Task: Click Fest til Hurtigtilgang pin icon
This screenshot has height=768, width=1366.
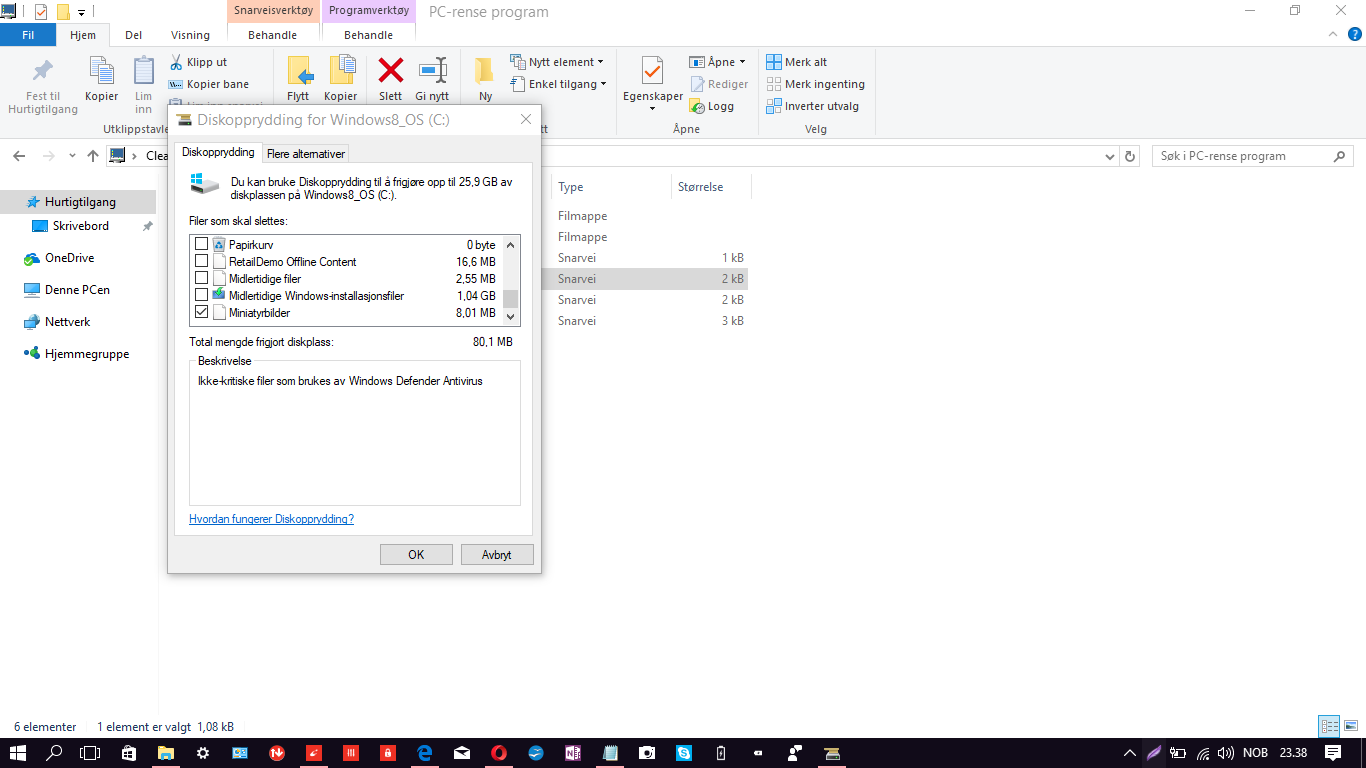Action: coord(42,71)
